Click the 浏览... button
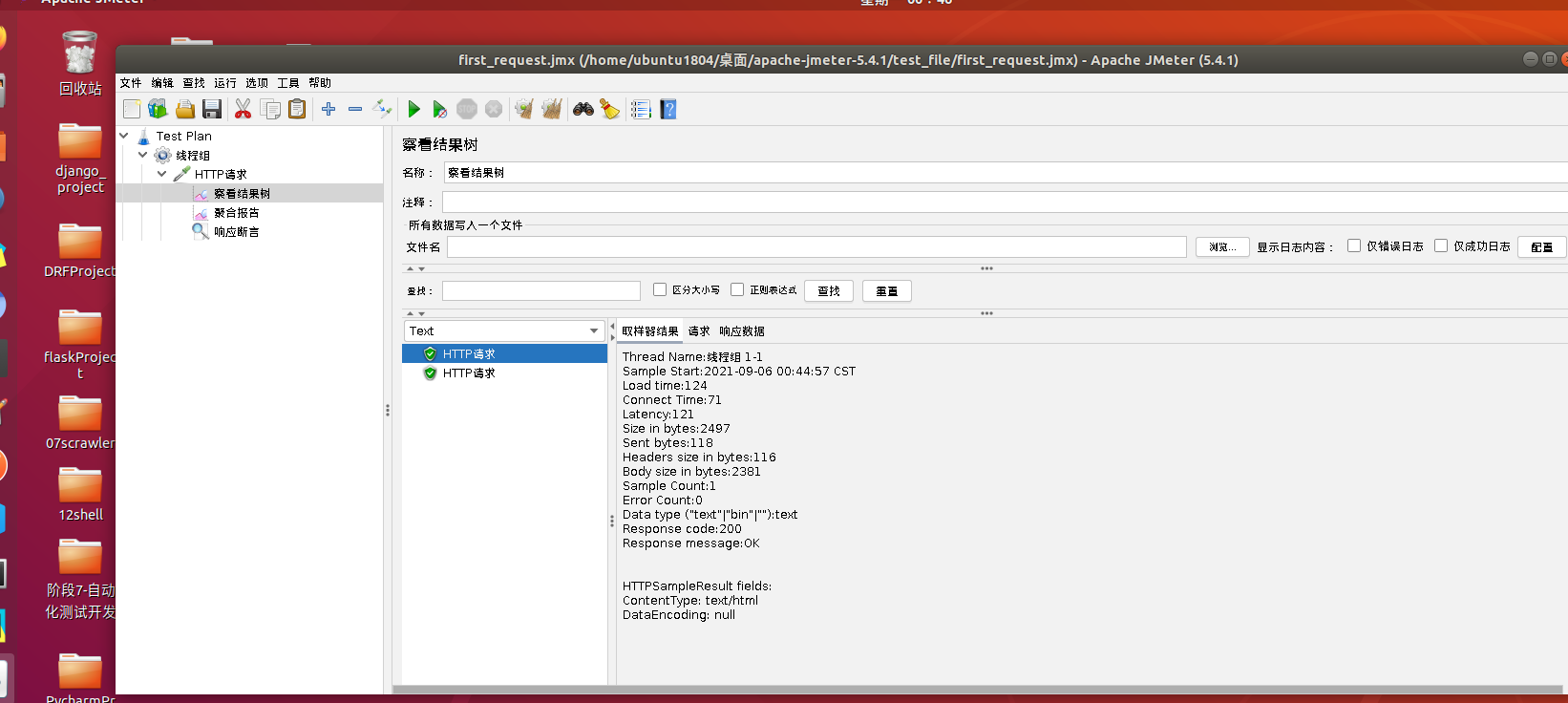This screenshot has width=1568, height=703. coord(1222,246)
